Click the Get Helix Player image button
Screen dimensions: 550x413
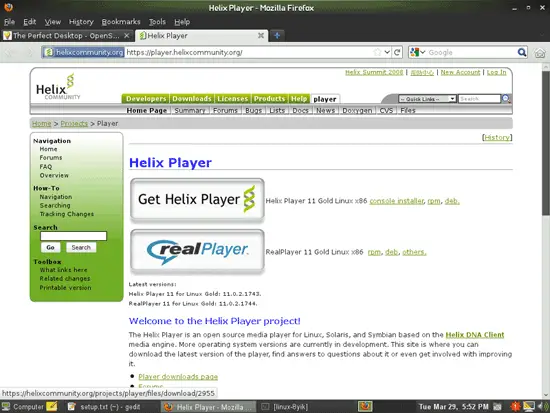click(197, 200)
